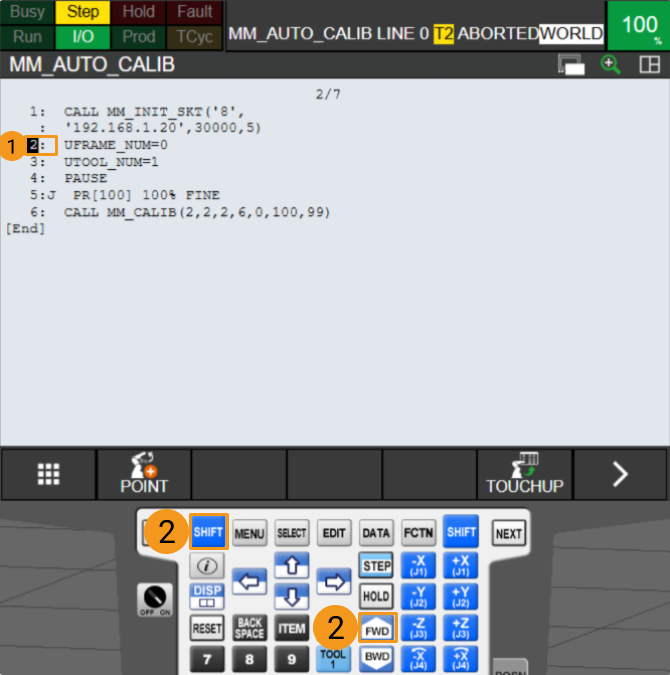670x675 pixels.
Task: Click the I/O status indicator
Action: 83,37
